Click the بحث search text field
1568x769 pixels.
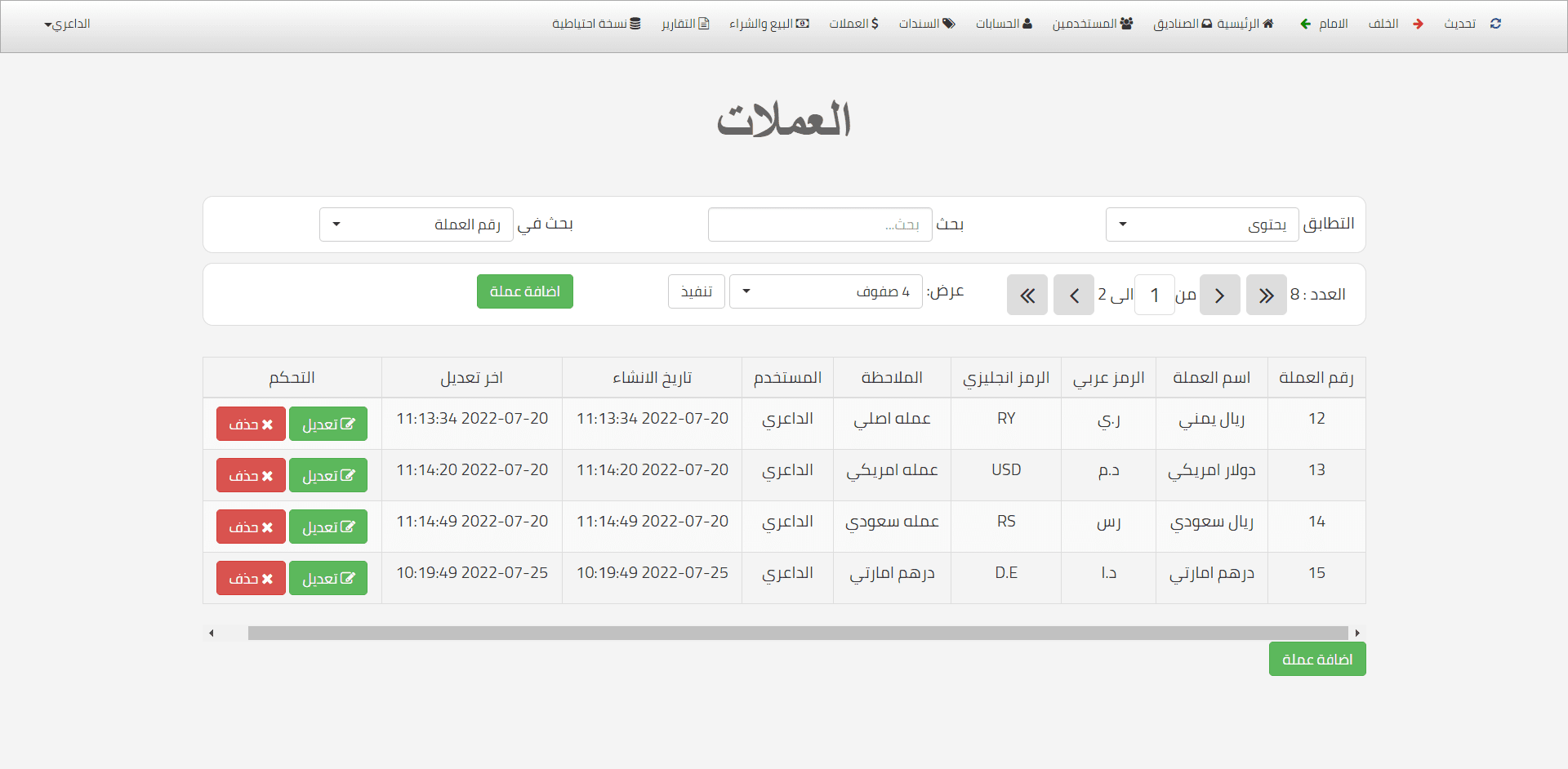tap(819, 224)
